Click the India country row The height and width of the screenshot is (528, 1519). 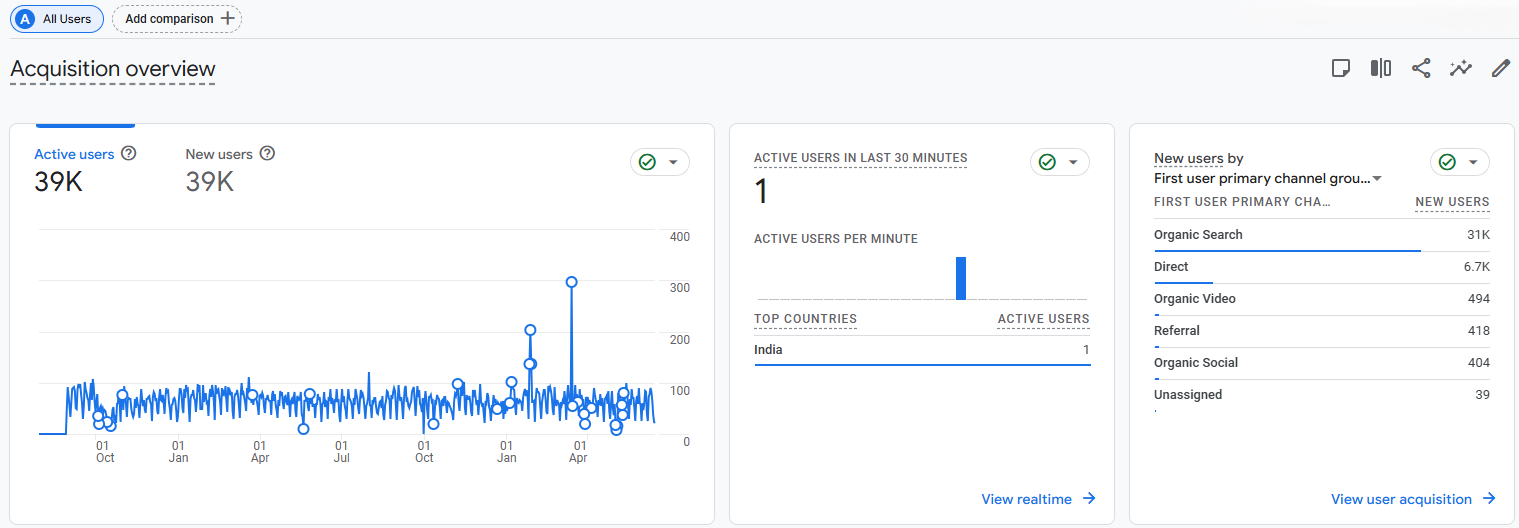point(922,350)
